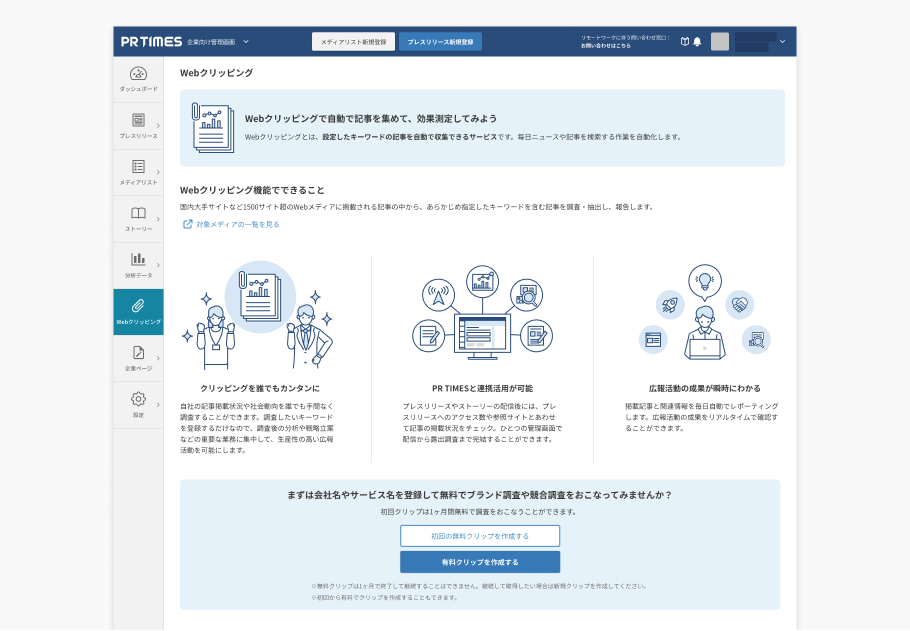Open the Dashboard gauge icon in sidebar
The height and width of the screenshot is (631, 910).
tap(138, 74)
